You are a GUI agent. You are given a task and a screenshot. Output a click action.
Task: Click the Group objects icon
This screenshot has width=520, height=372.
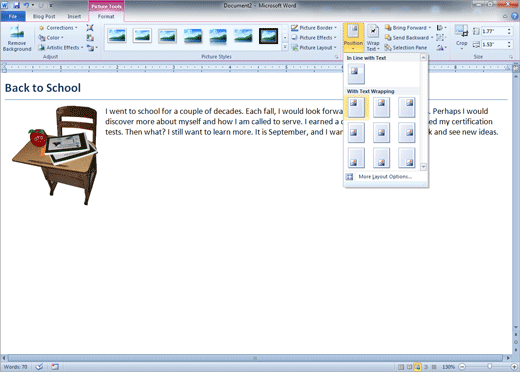point(441,38)
